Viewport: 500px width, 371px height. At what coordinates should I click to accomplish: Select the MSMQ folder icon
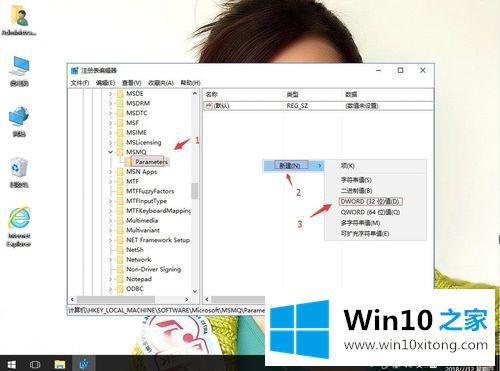point(120,152)
